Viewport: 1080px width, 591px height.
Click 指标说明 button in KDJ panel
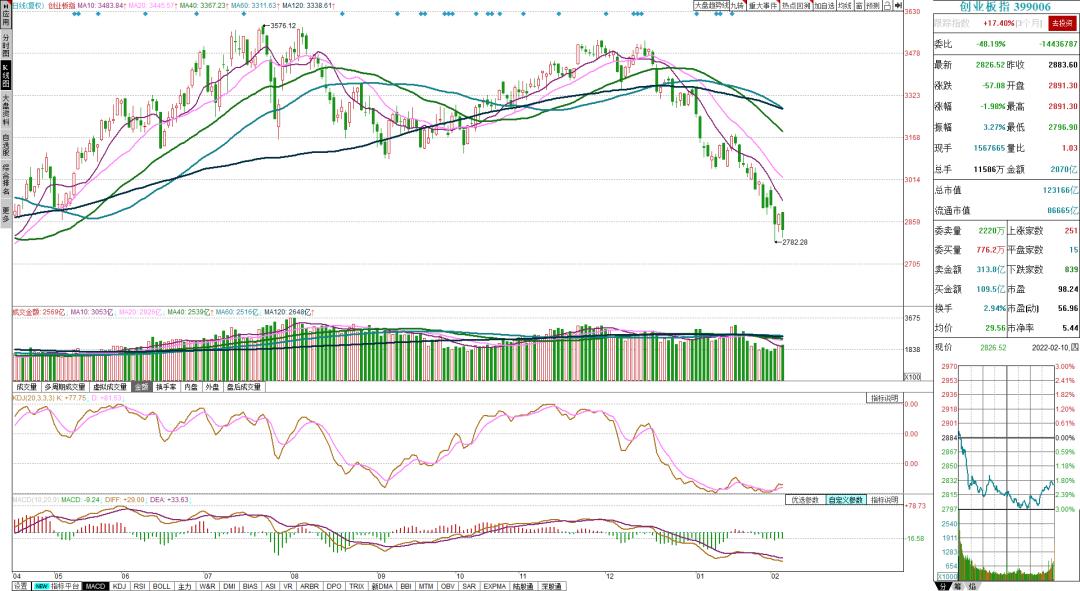[x=884, y=398]
